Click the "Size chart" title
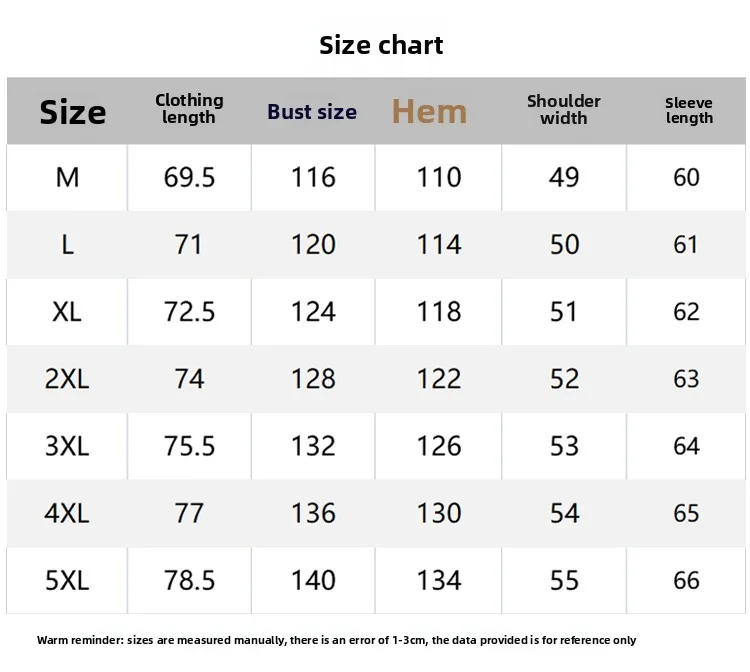The height and width of the screenshot is (672, 750). point(381,45)
